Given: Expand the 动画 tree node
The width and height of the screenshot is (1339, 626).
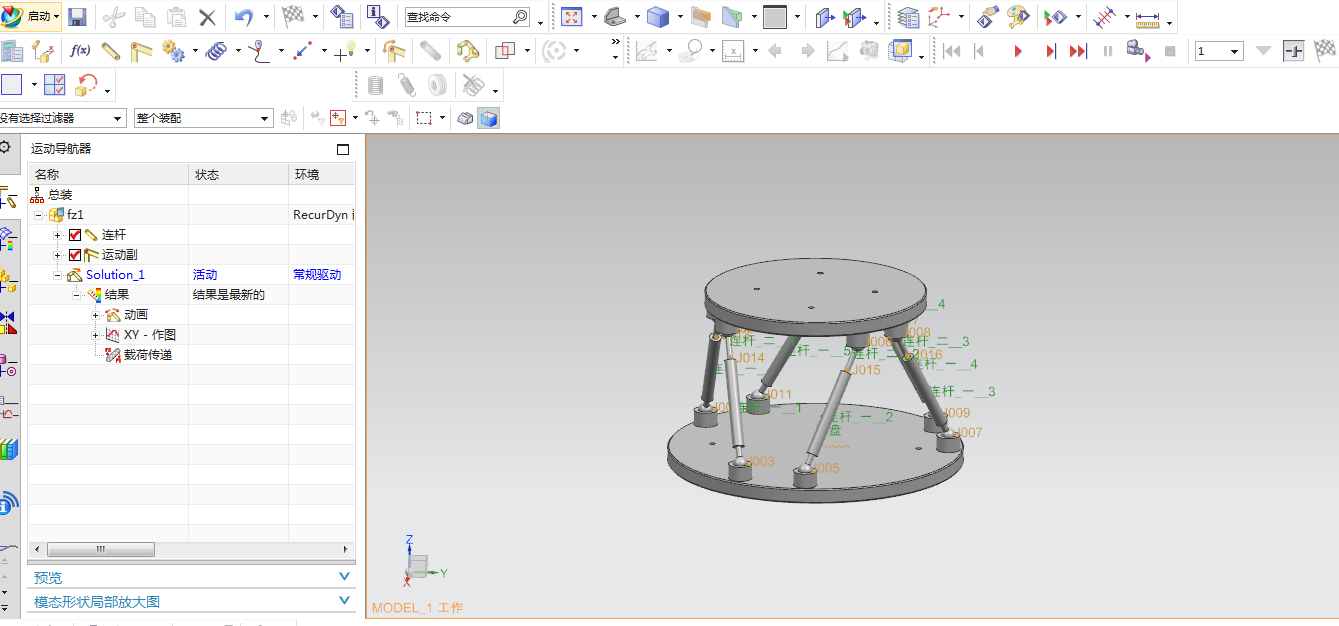Looking at the screenshot, I should pyautogui.click(x=96, y=315).
